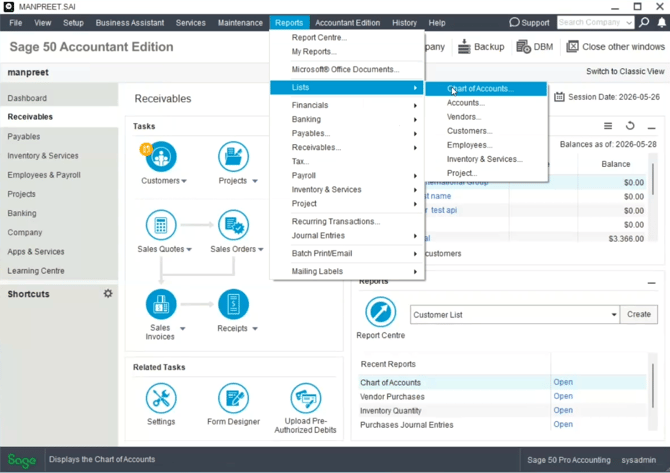This screenshot has width=670, height=473.
Task: Open Upload Pre-Authorized Debits icon
Action: 306,398
